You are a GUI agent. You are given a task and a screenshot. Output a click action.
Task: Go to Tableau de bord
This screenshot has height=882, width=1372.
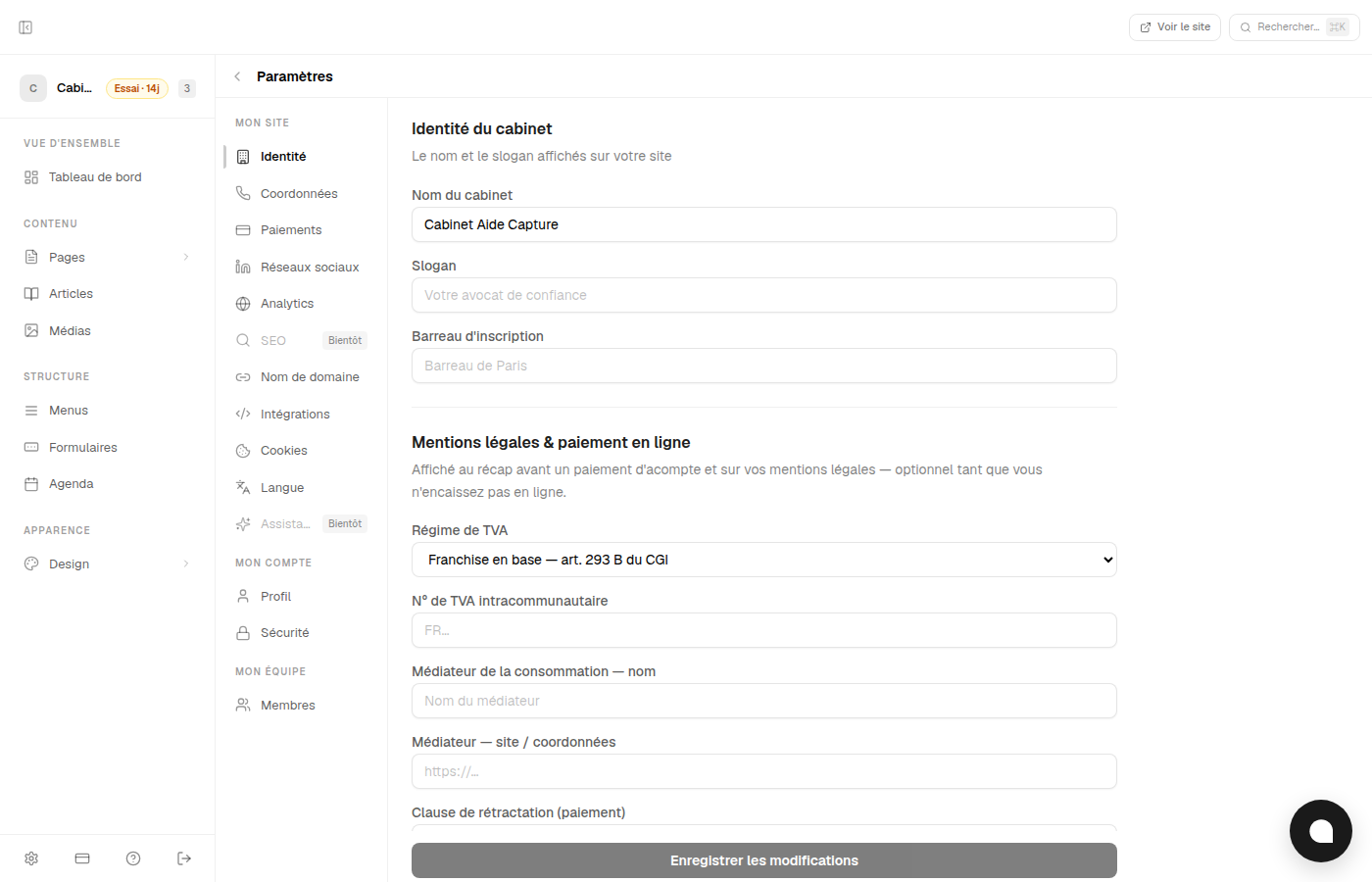point(108,177)
